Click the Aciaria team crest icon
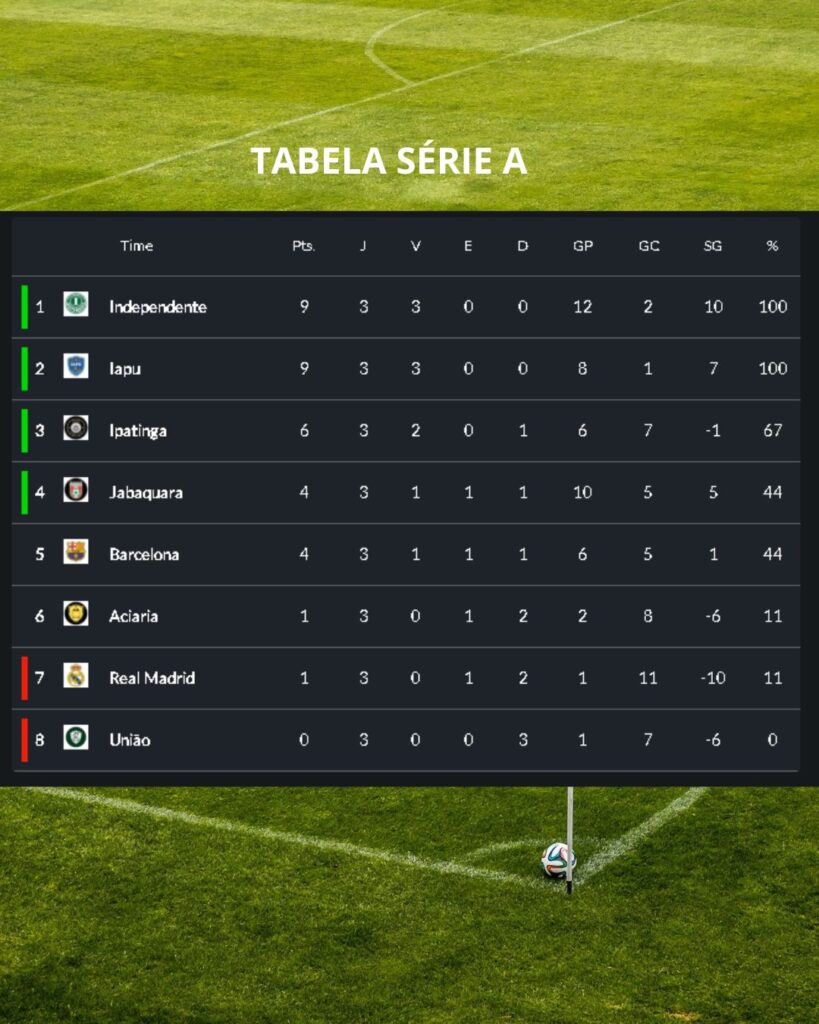The height and width of the screenshot is (1024, 819). 76,614
